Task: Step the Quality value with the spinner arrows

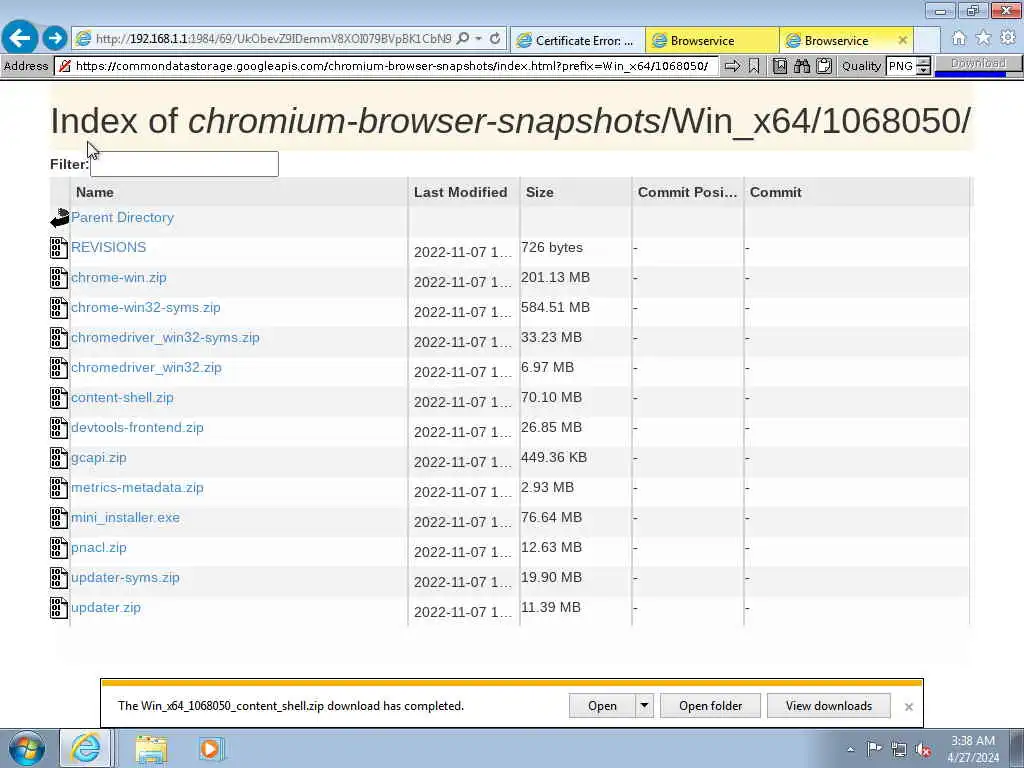Action: pyautogui.click(x=923, y=66)
